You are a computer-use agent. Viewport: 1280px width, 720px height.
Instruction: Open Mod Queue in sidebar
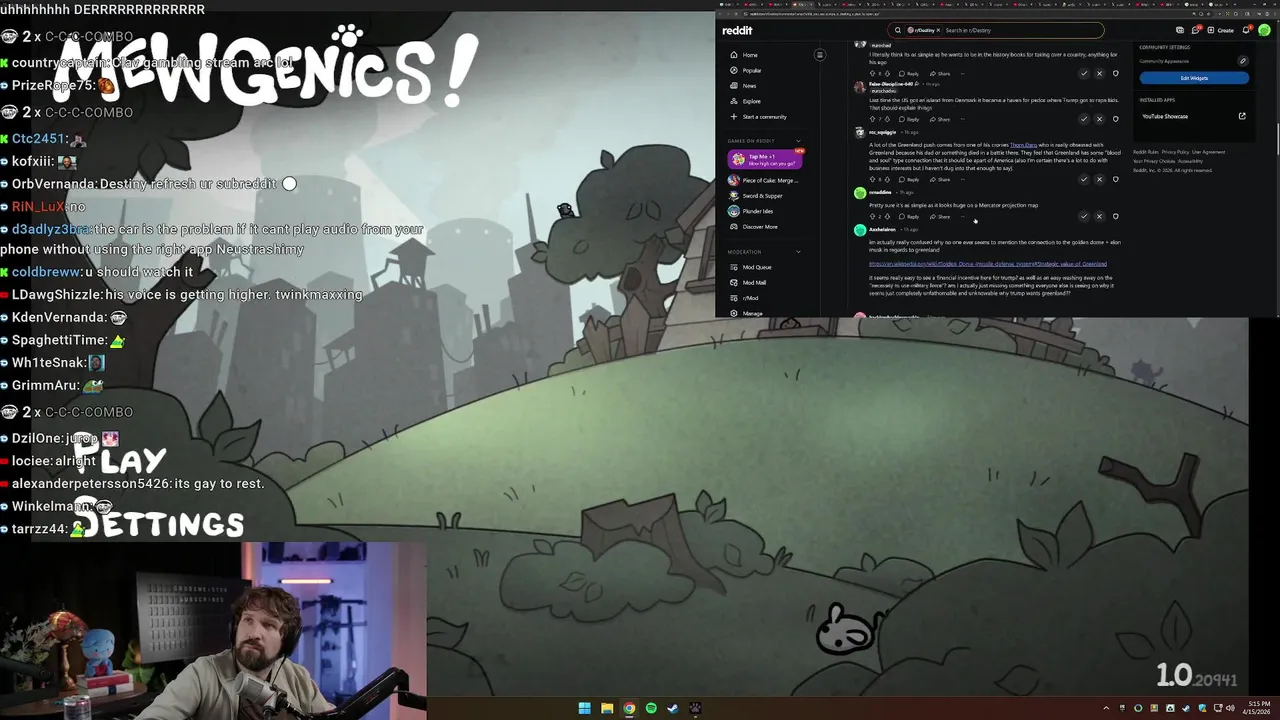pos(756,267)
